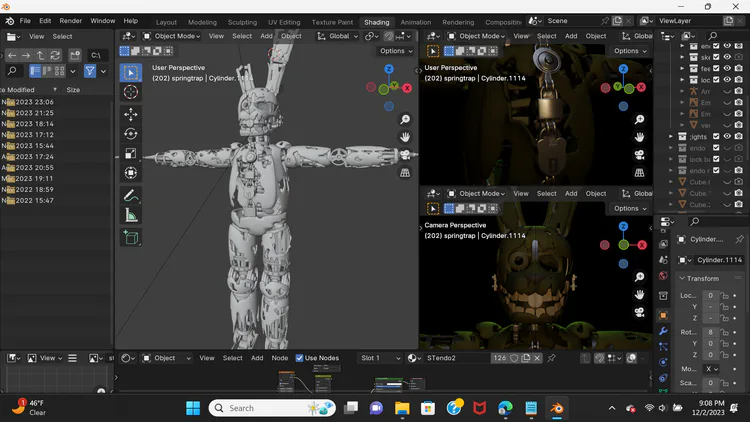The width and height of the screenshot is (750, 422).
Task: Open Windows taskbar Search box
Action: pyautogui.click(x=273, y=408)
